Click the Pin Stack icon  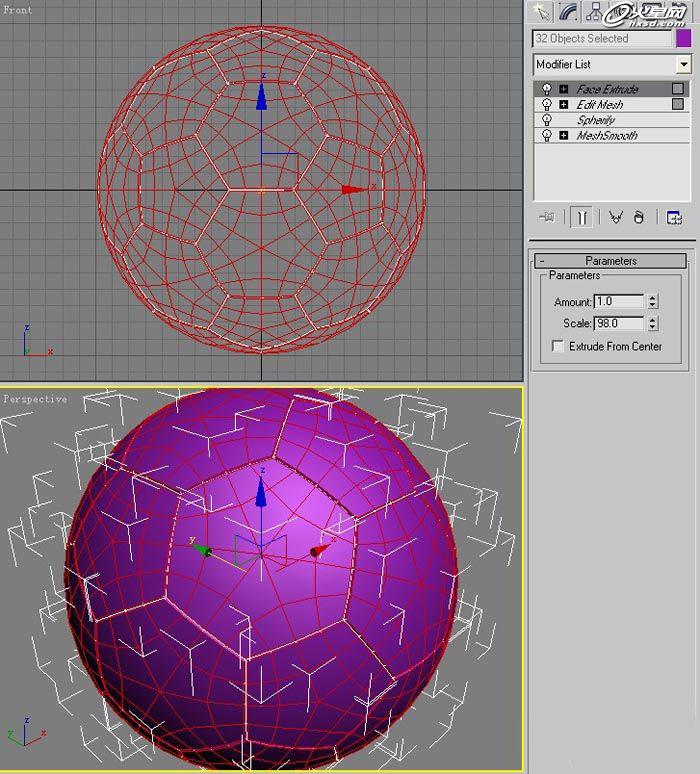[547, 217]
